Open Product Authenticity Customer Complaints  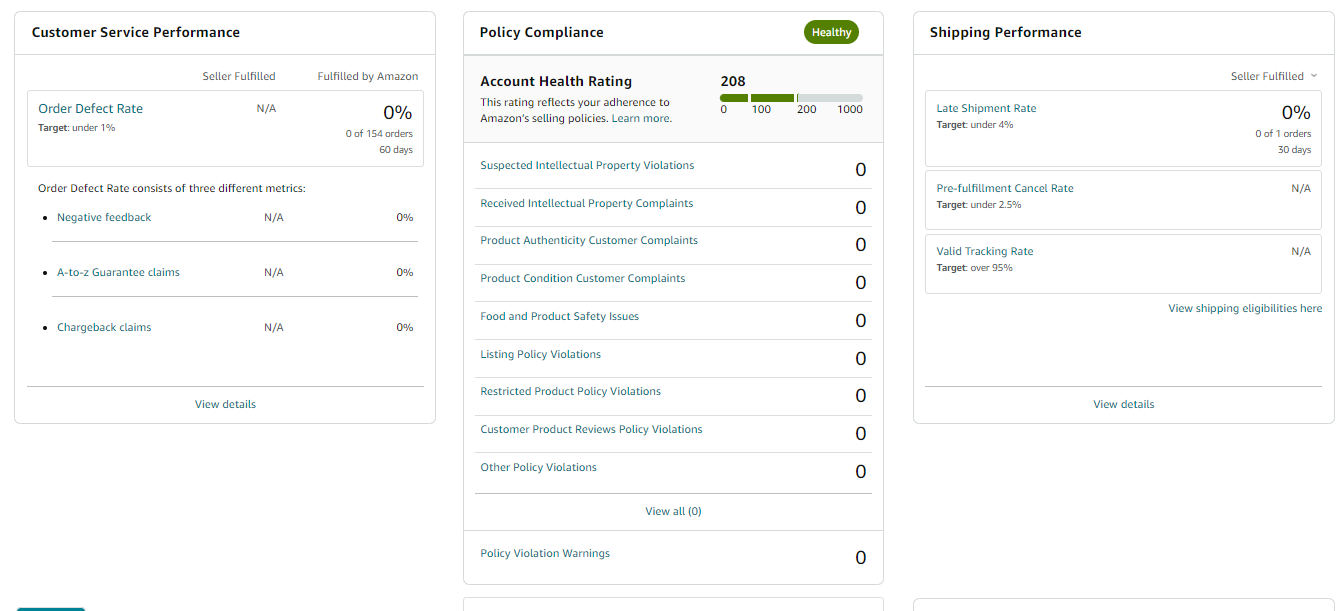point(589,241)
